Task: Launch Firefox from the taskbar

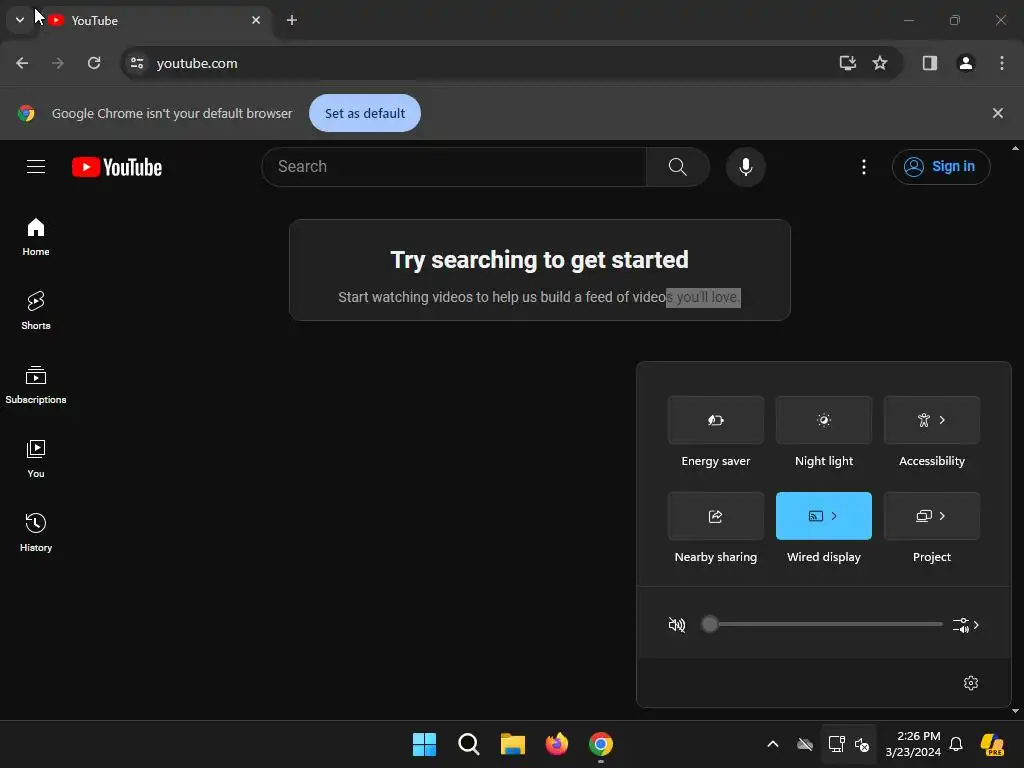Action: (556, 744)
